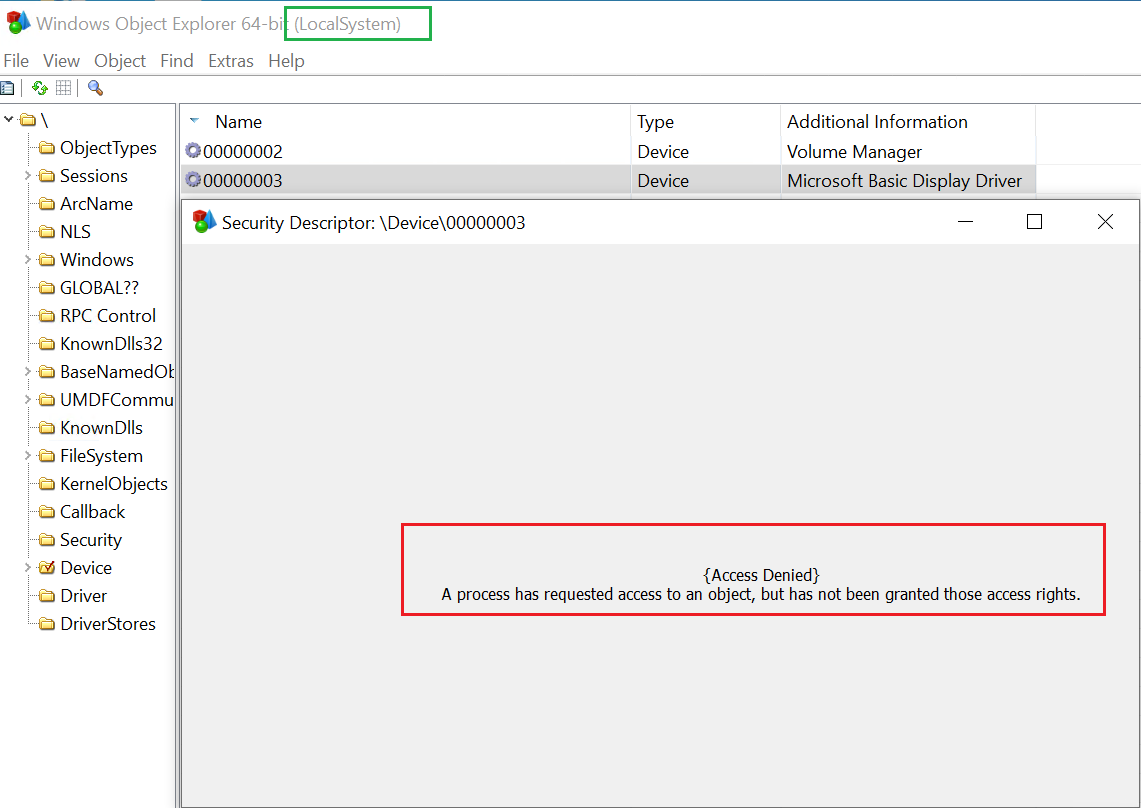Select the KernelObjects folder
Image resolution: width=1141 pixels, height=808 pixels.
coord(113,483)
